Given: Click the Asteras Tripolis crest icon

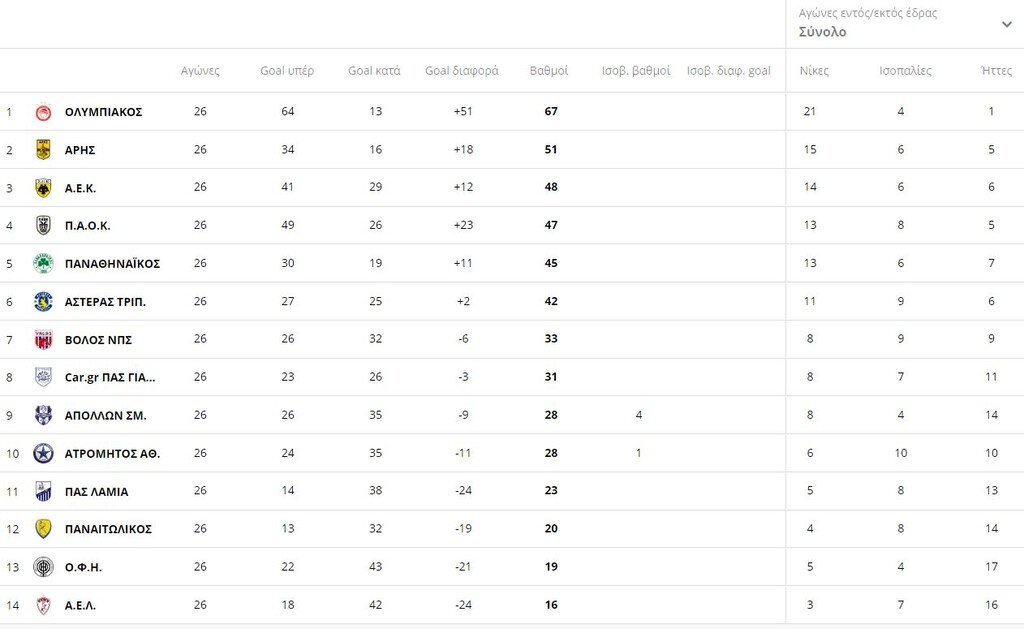Looking at the screenshot, I should click(x=43, y=302).
